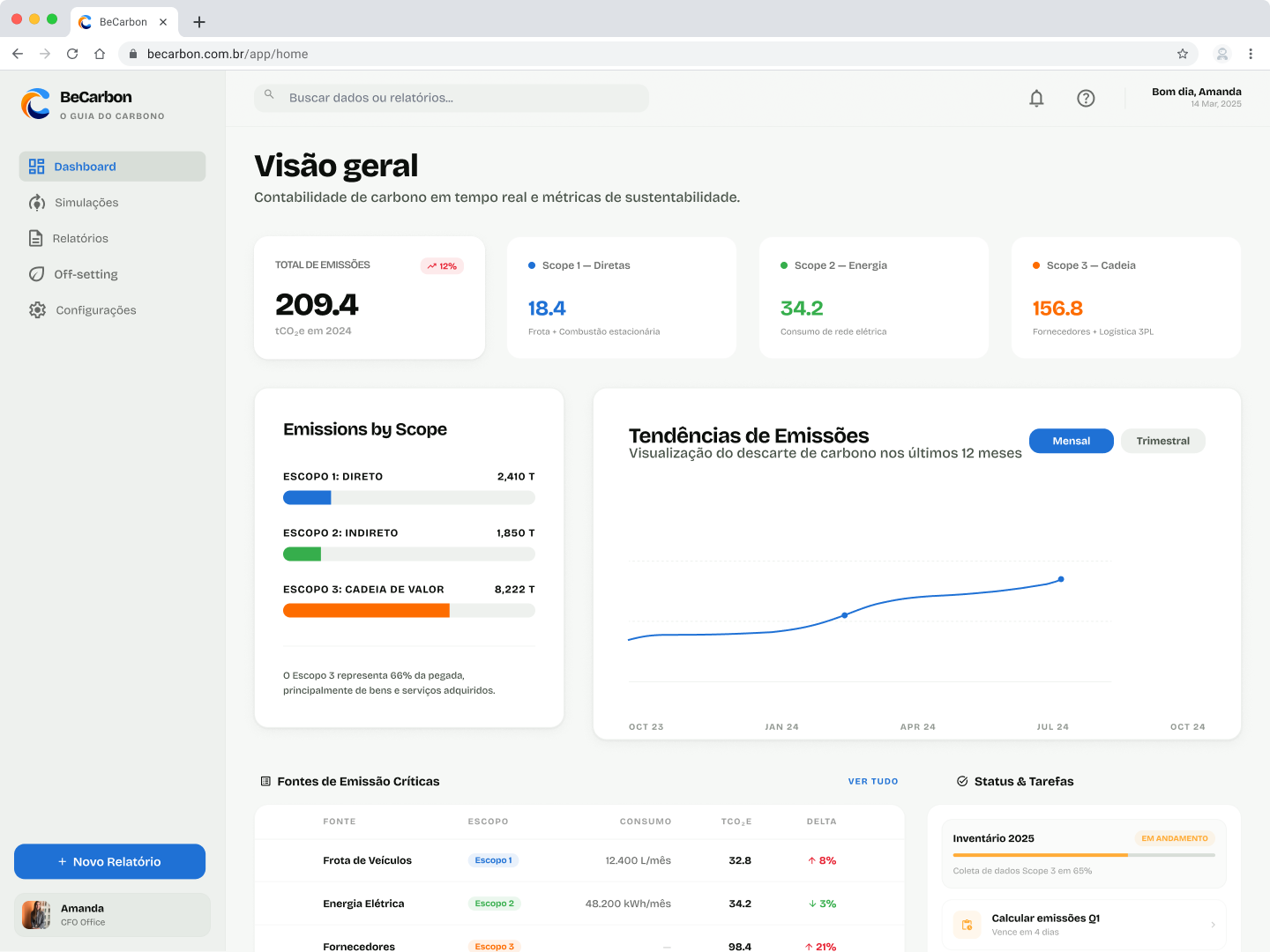Open the help question mark icon
The image size is (1270, 952).
(x=1086, y=98)
